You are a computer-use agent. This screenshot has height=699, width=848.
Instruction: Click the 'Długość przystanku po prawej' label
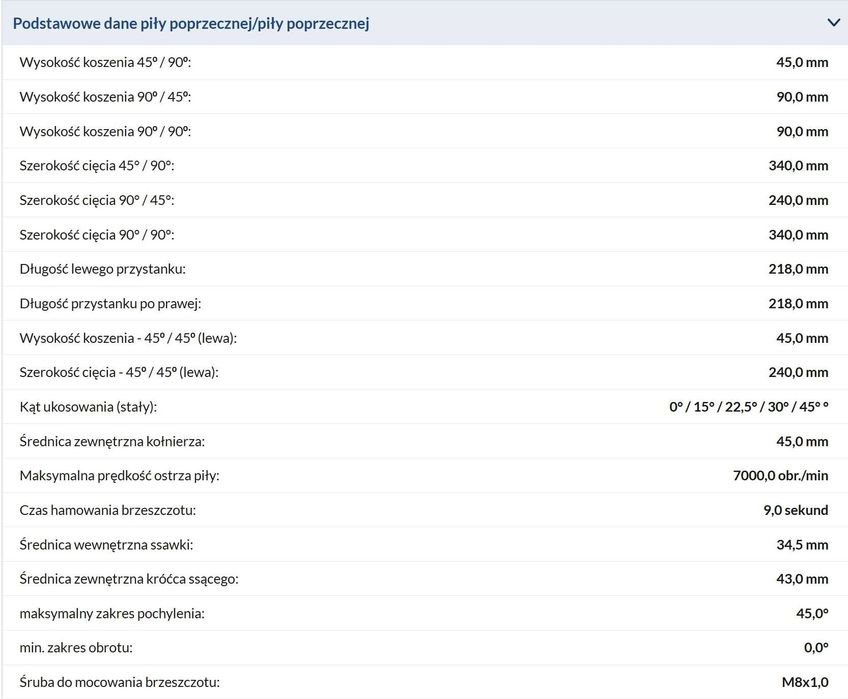(110, 303)
